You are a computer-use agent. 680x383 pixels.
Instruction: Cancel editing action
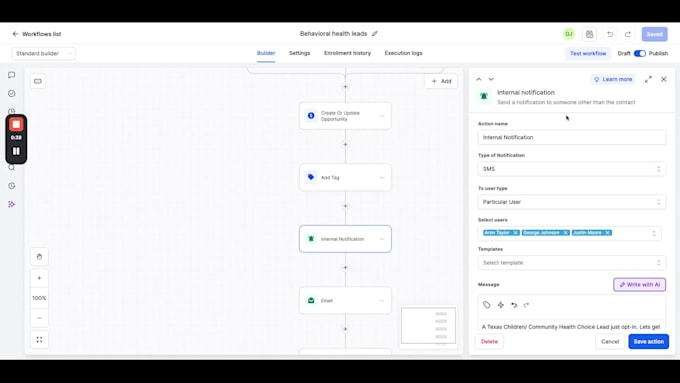[x=610, y=342]
